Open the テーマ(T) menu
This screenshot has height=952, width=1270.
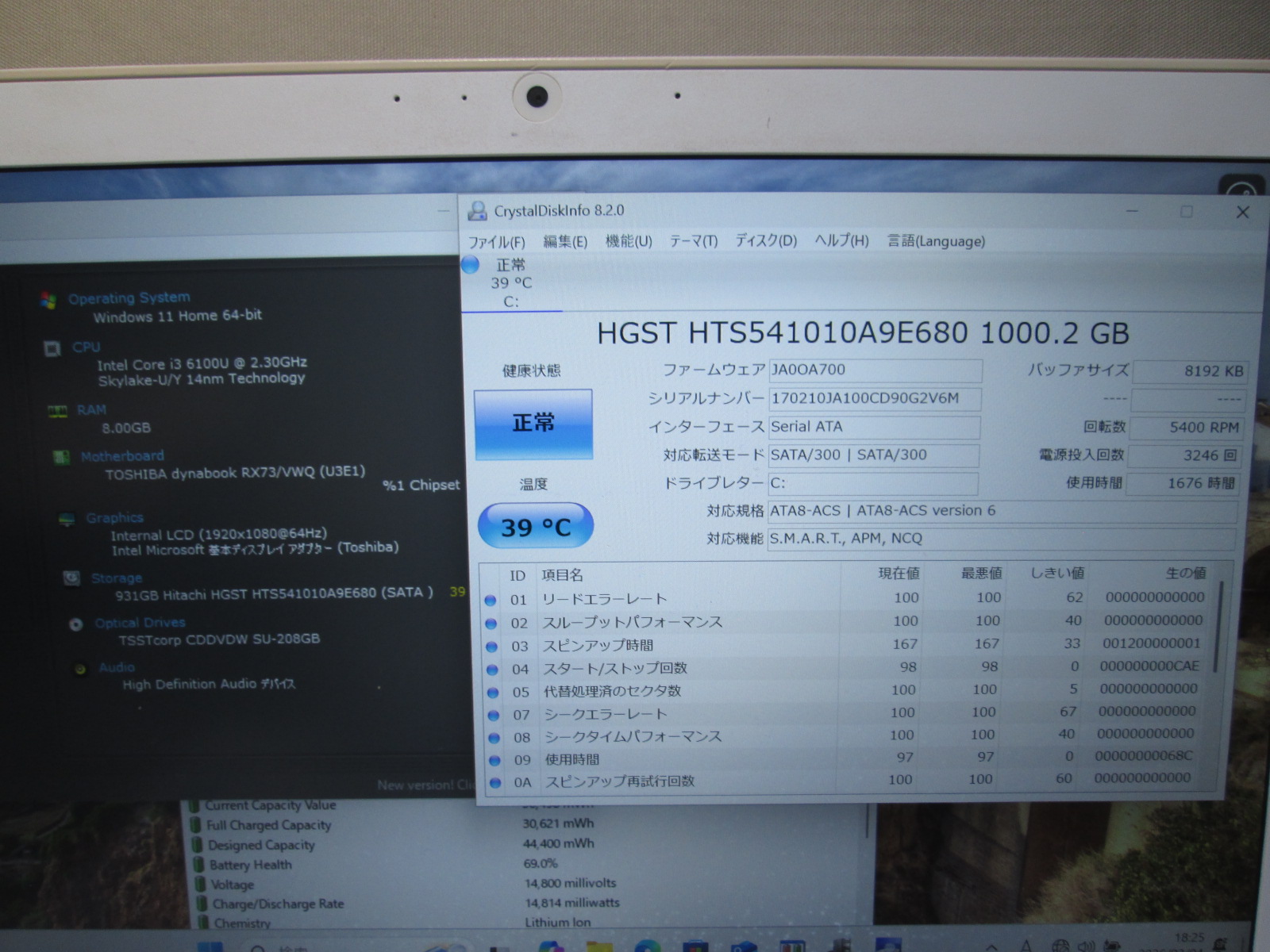pos(693,241)
